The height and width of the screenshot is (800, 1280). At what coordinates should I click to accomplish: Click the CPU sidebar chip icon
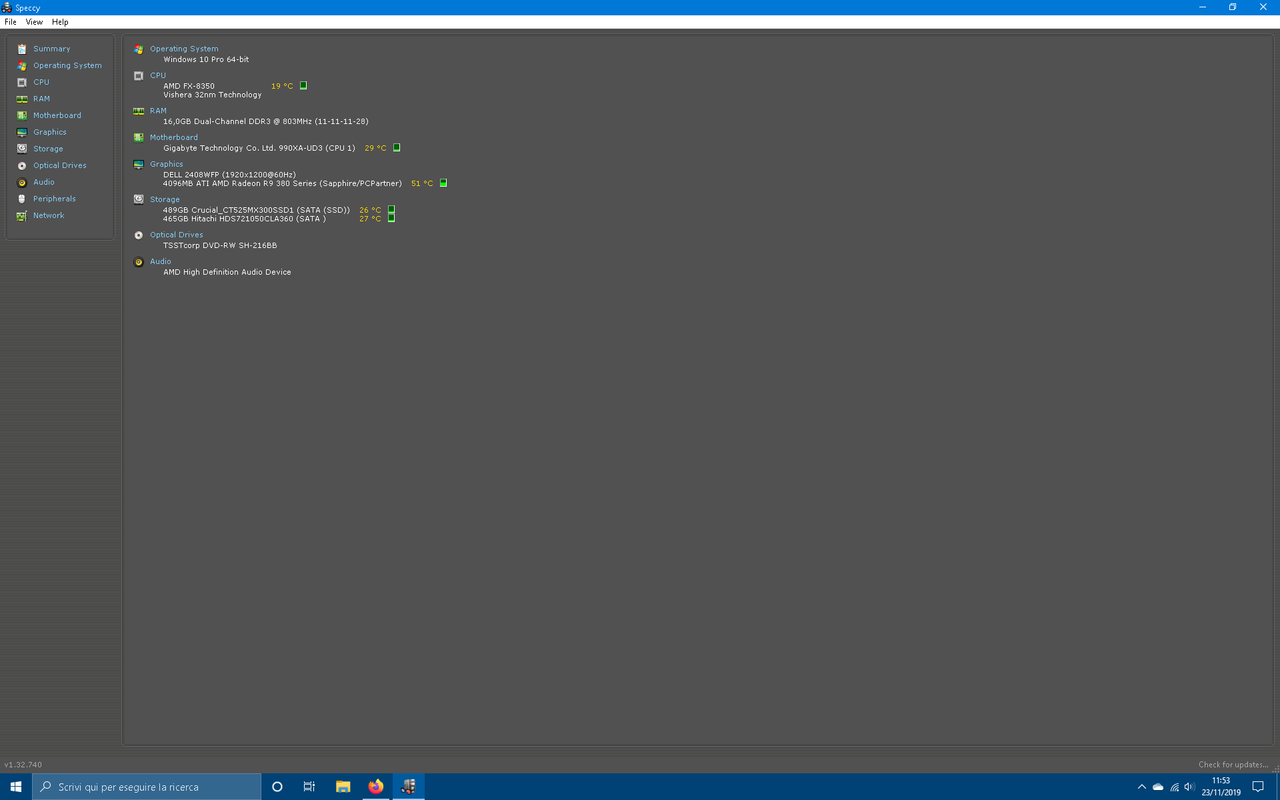(22, 82)
